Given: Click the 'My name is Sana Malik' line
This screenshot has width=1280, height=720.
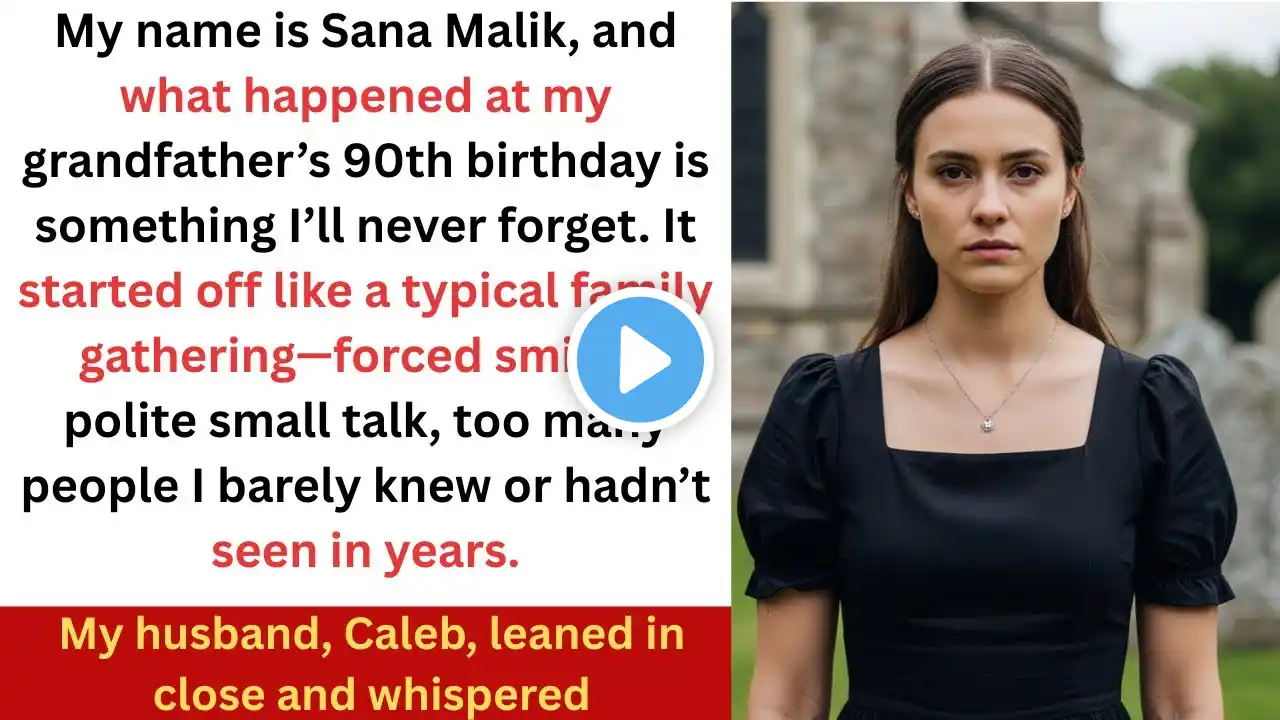Looking at the screenshot, I should point(366,33).
